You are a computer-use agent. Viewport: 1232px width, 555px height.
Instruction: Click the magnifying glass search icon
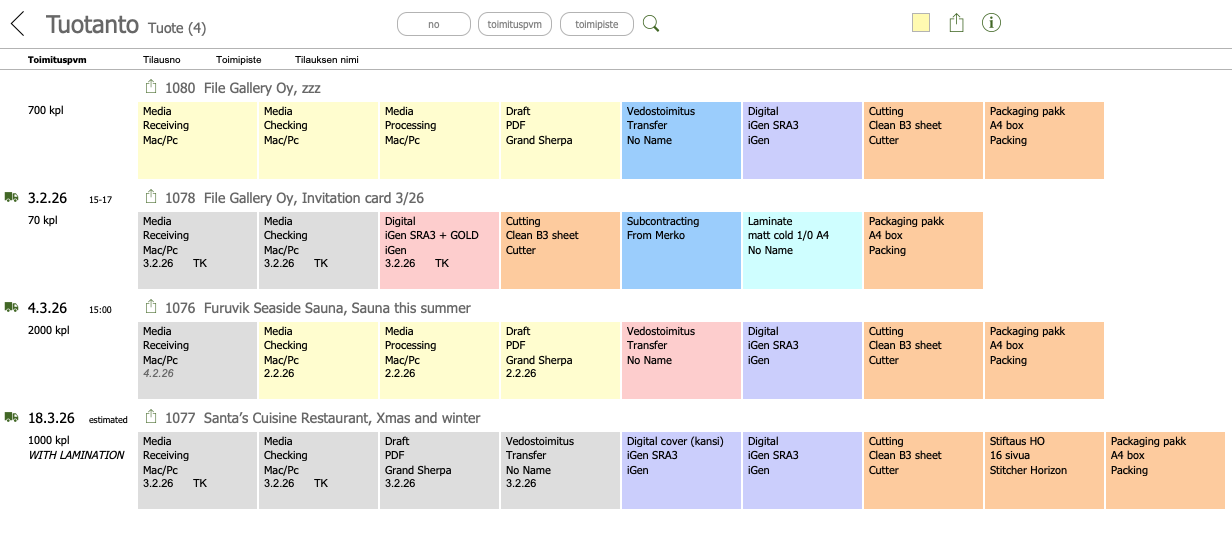(x=651, y=24)
